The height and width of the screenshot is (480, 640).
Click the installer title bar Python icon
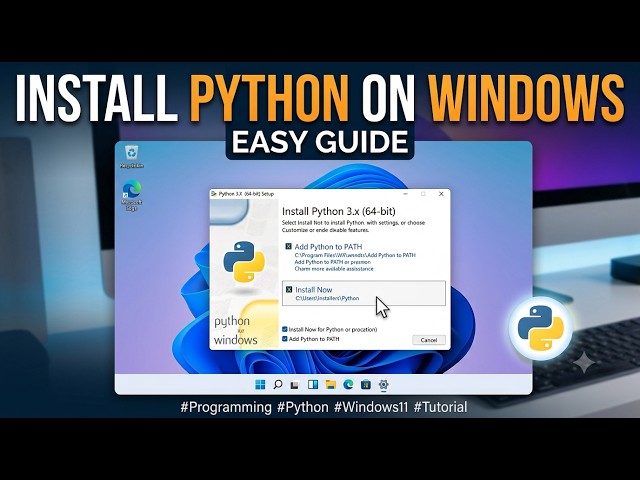214,194
